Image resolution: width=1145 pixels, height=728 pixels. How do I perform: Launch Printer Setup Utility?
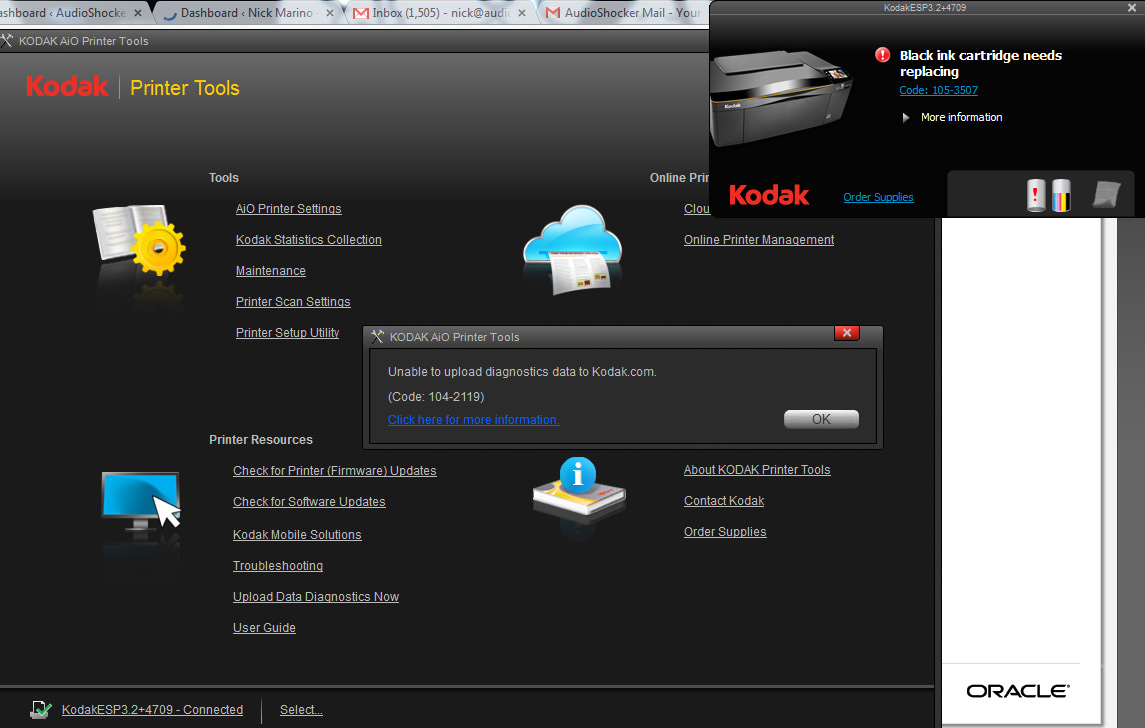[x=287, y=333]
